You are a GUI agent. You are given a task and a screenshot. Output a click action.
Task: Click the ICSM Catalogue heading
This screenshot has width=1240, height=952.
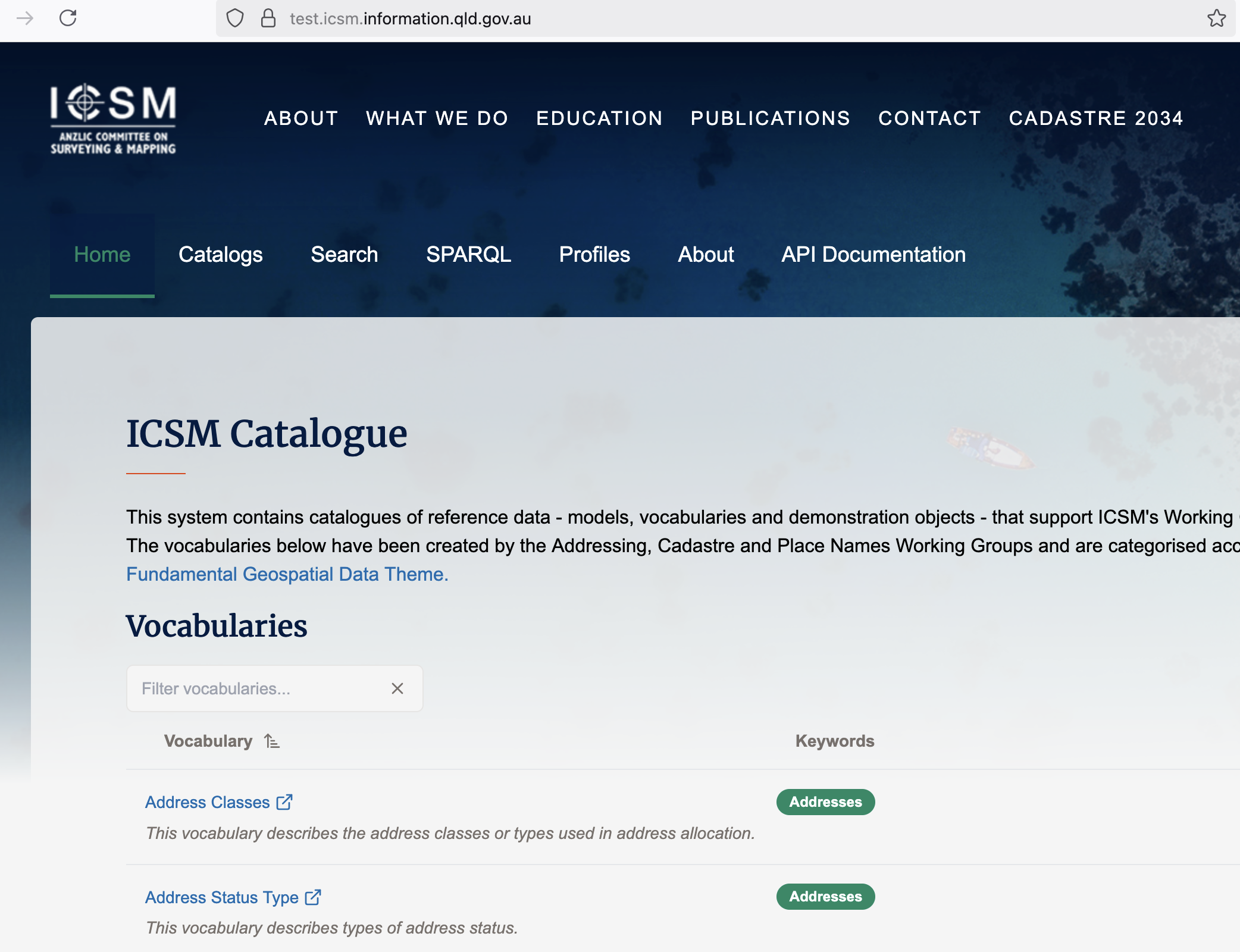(267, 434)
